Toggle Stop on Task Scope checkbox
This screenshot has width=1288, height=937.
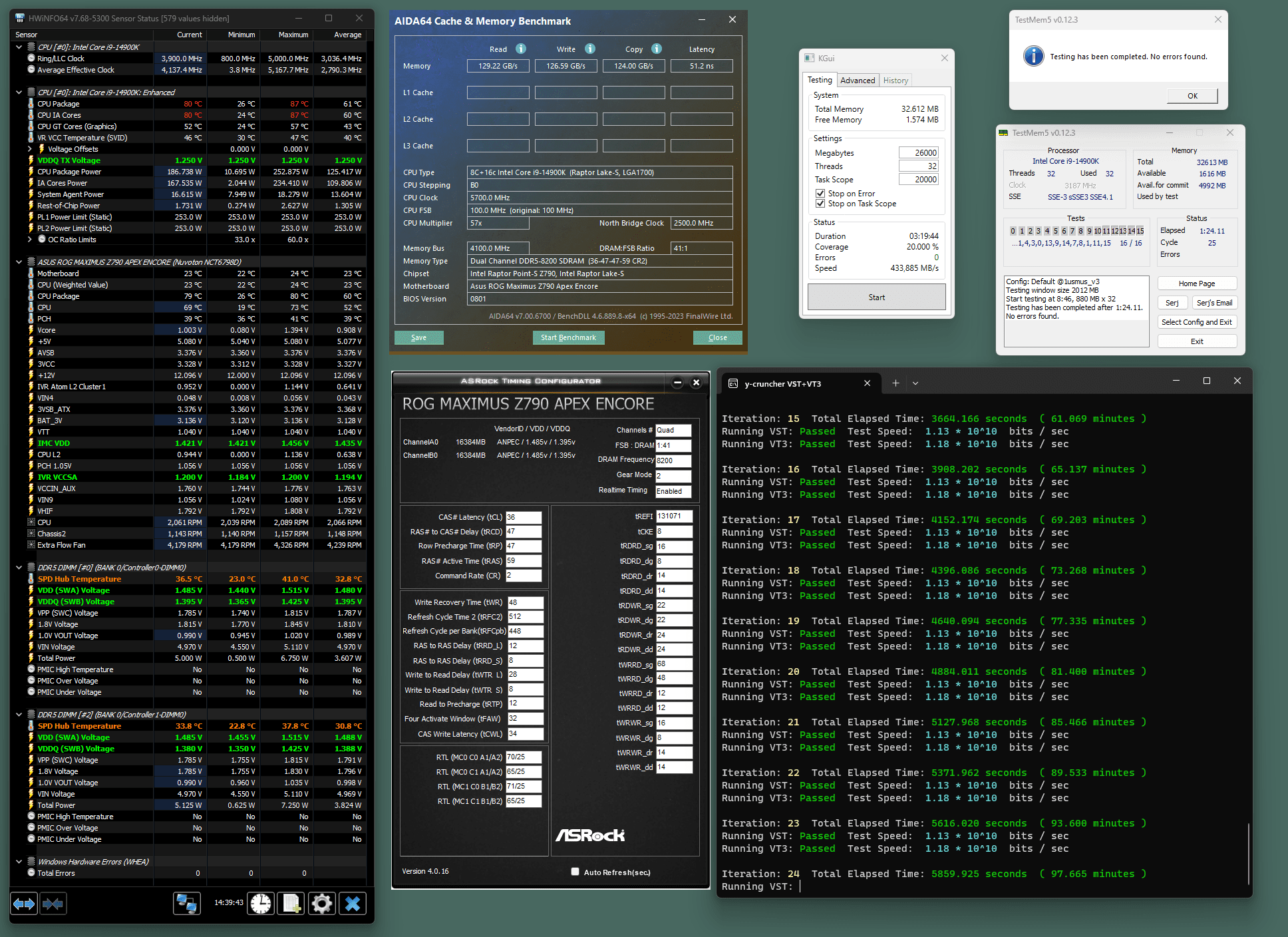(820, 204)
